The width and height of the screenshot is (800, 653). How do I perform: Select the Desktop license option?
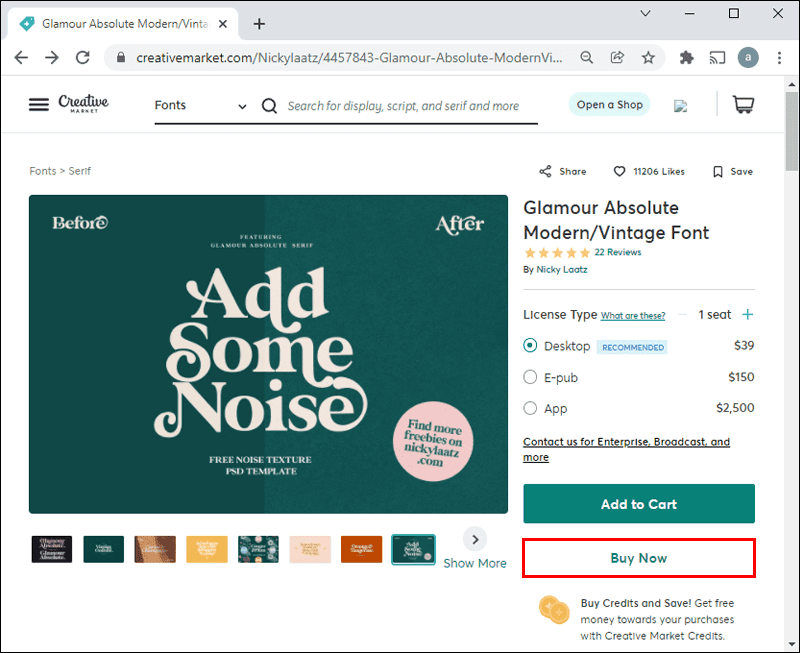[x=530, y=346]
